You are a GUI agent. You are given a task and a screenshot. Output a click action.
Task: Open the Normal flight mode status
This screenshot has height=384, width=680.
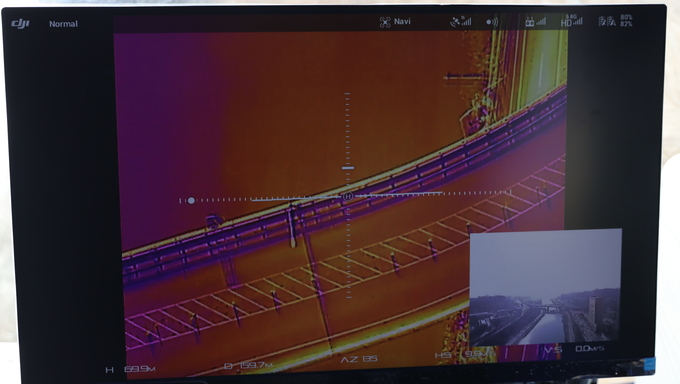(63, 24)
